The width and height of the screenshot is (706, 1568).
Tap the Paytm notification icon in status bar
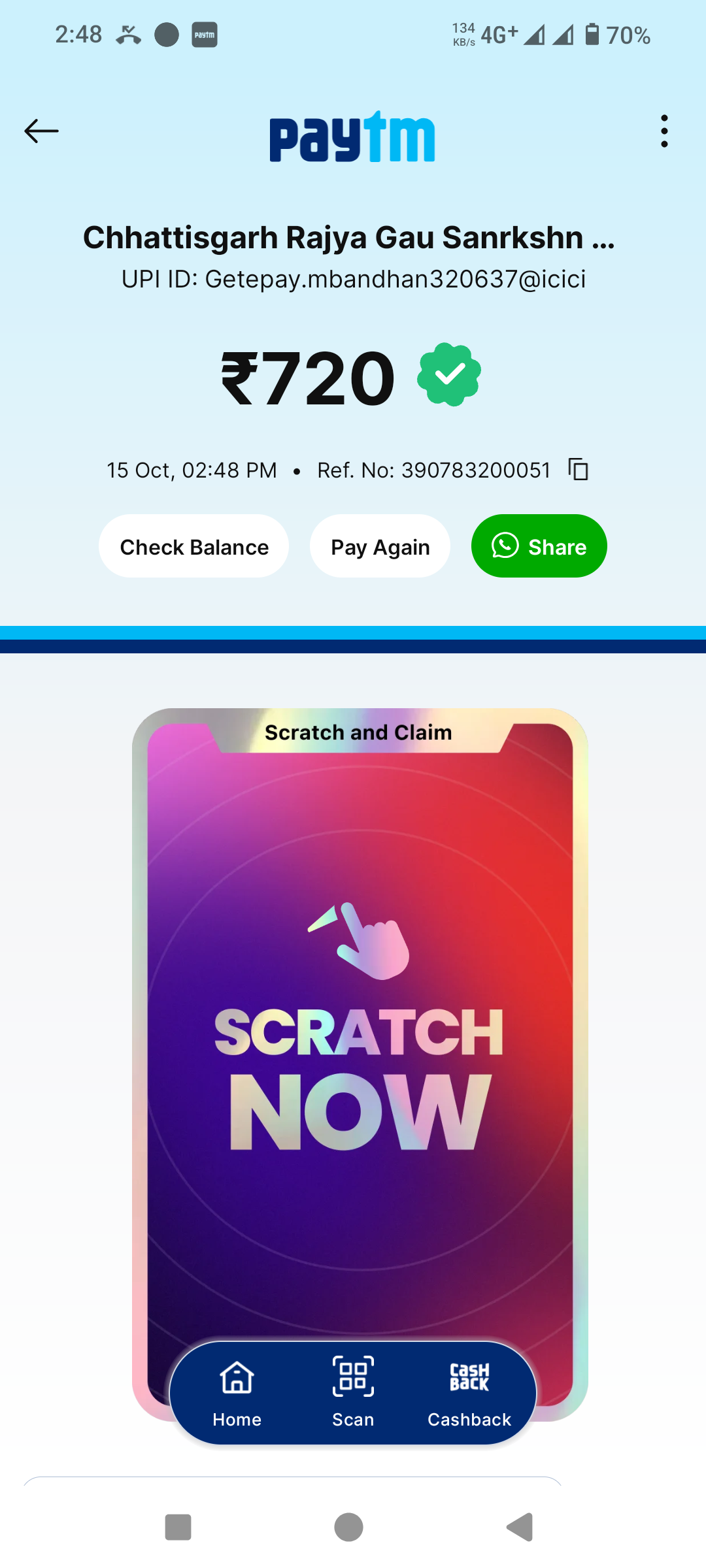[x=205, y=35]
